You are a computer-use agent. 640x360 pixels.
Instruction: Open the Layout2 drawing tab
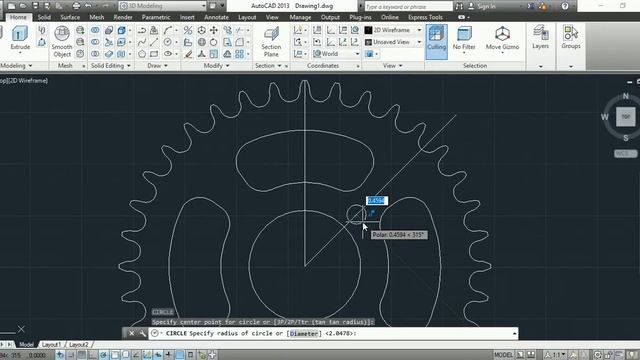[x=78, y=345]
